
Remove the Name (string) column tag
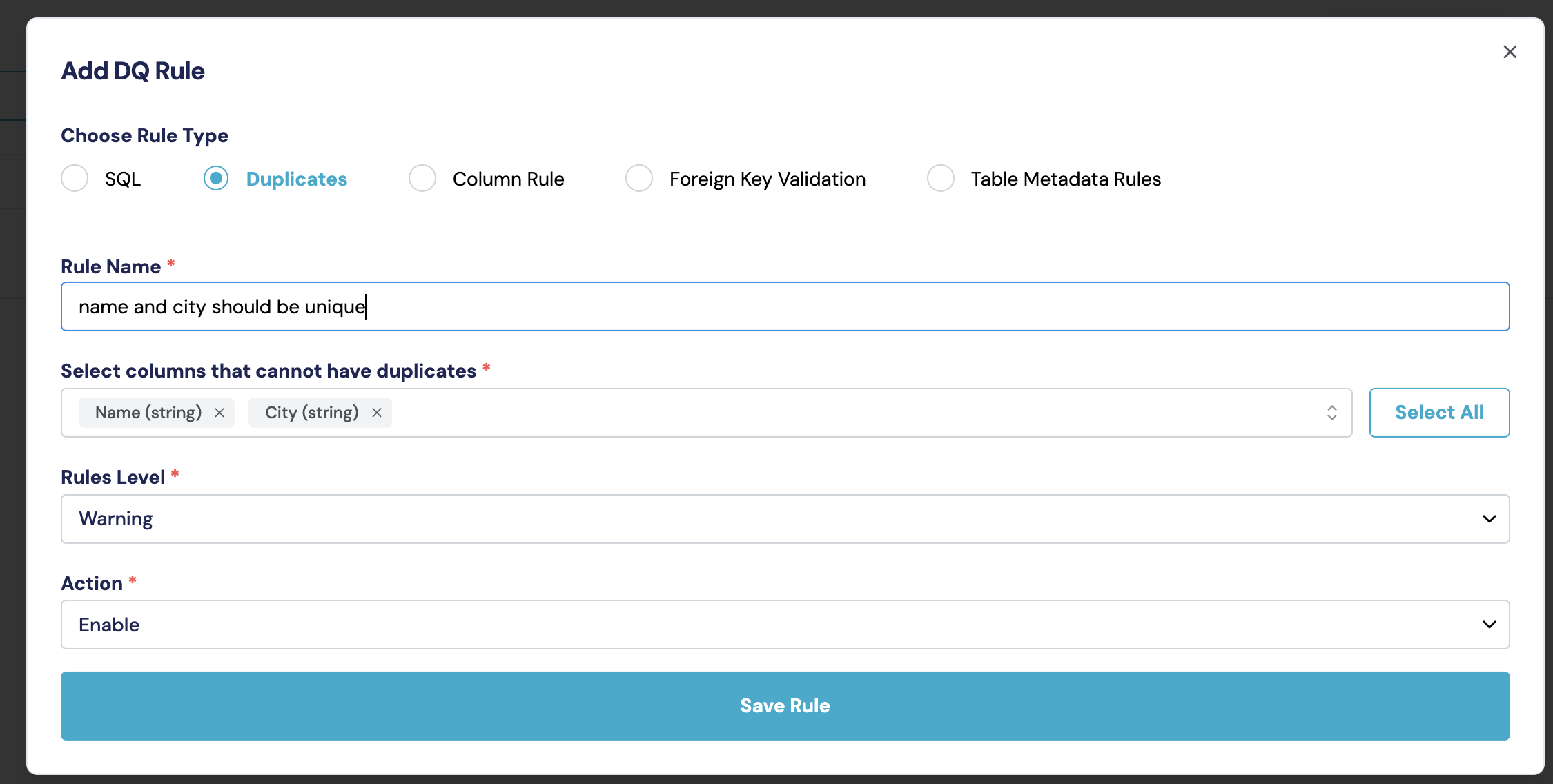[x=219, y=413]
